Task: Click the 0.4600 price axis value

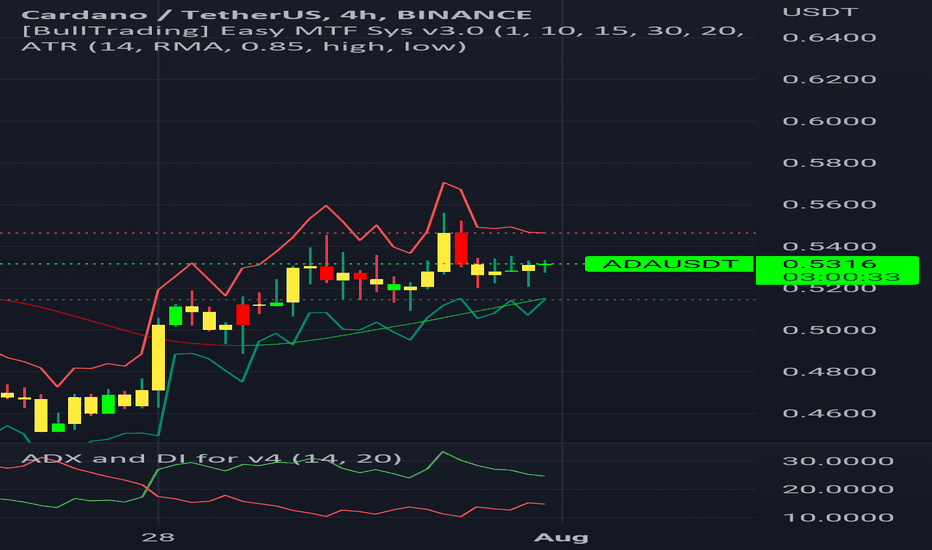Action: tap(829, 413)
